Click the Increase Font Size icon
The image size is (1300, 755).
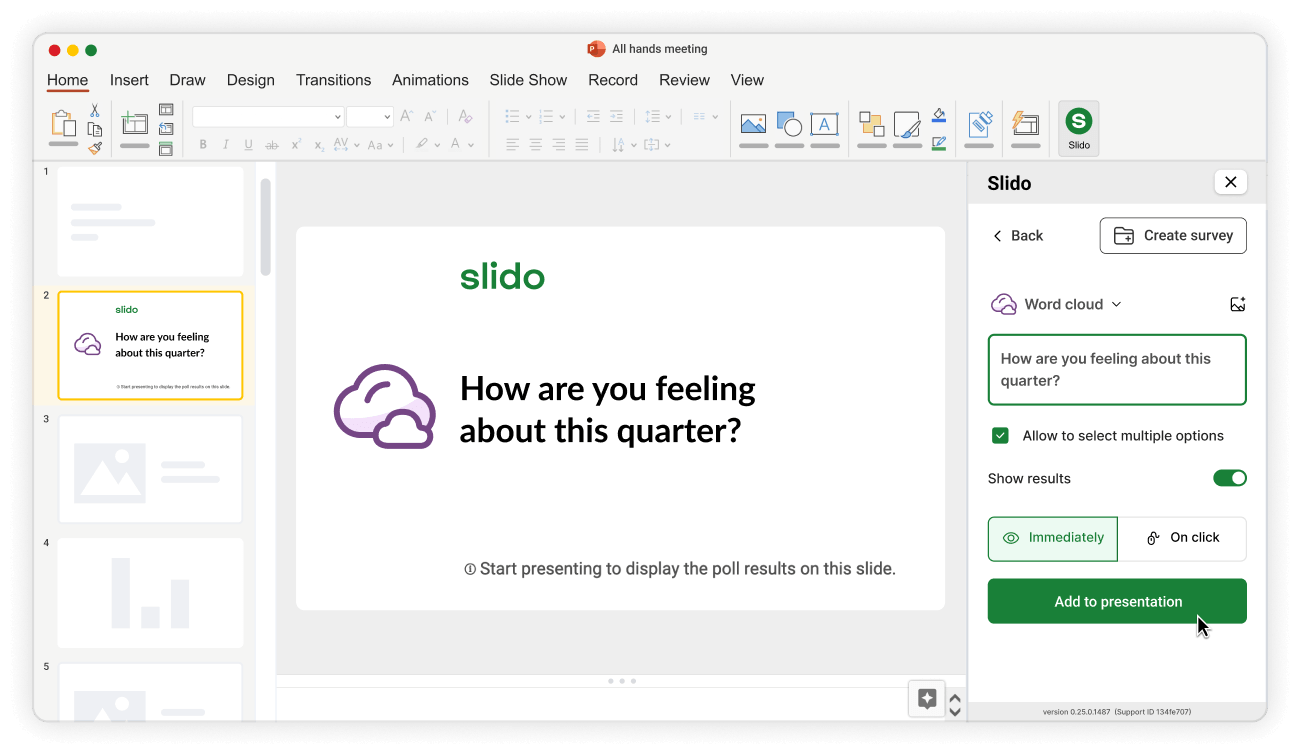coord(407,116)
